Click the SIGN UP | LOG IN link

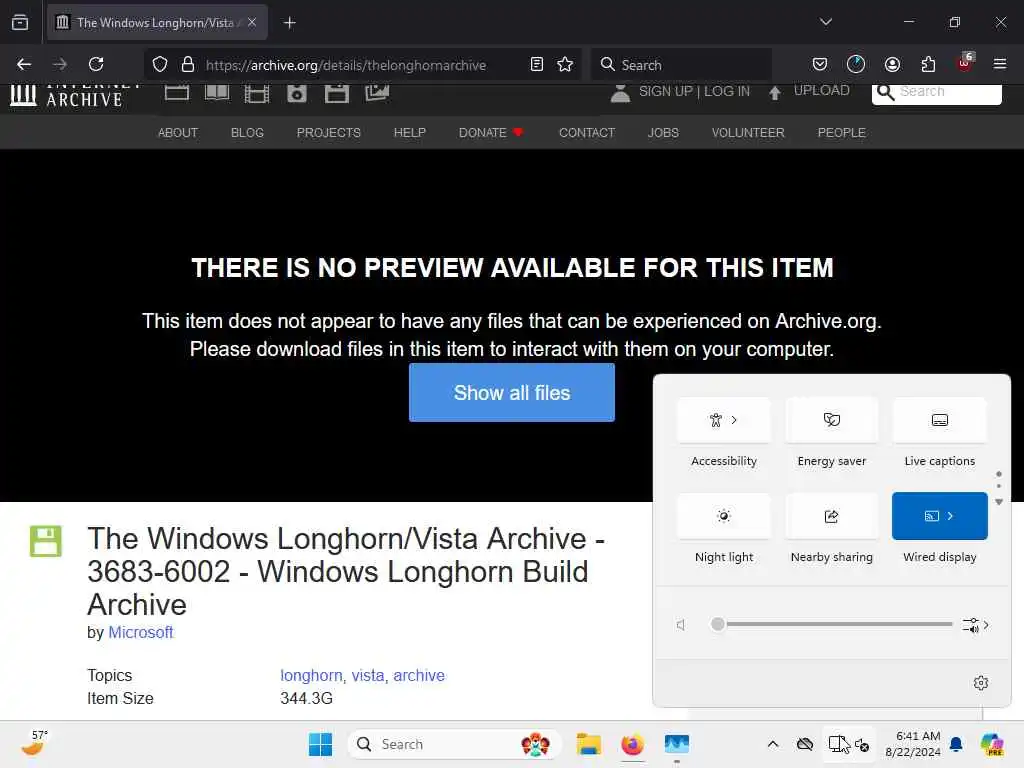(694, 91)
